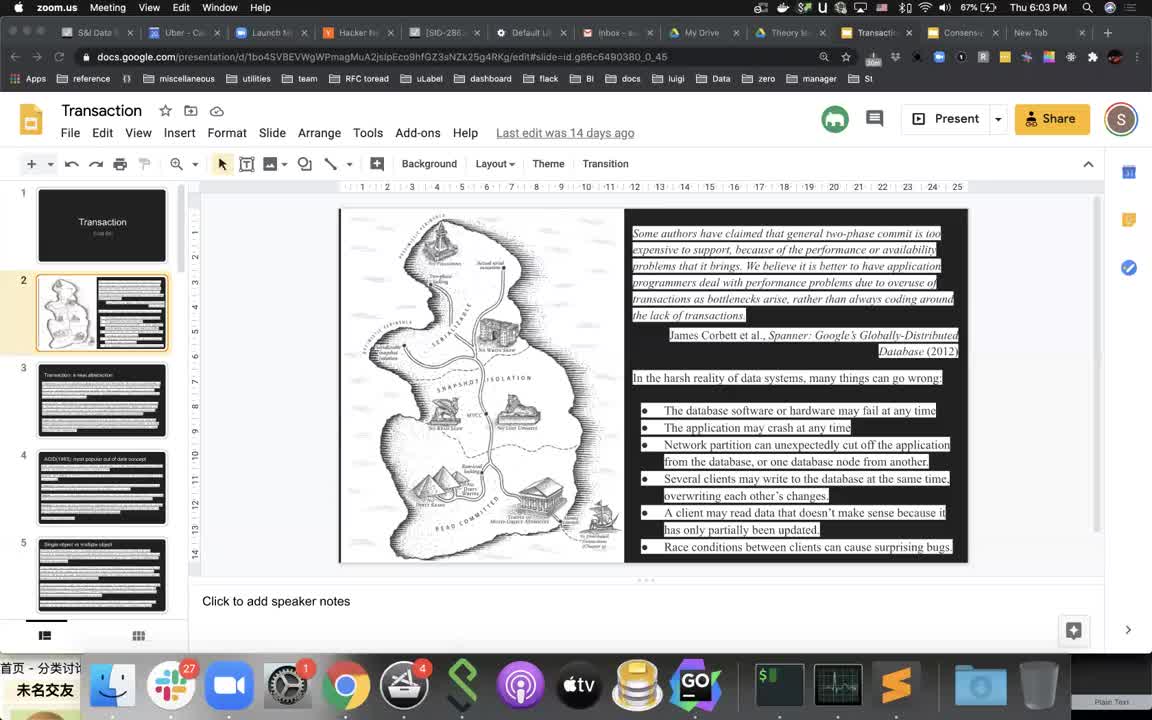
Task: Switch to grid view icon
Action: [x=138, y=636]
